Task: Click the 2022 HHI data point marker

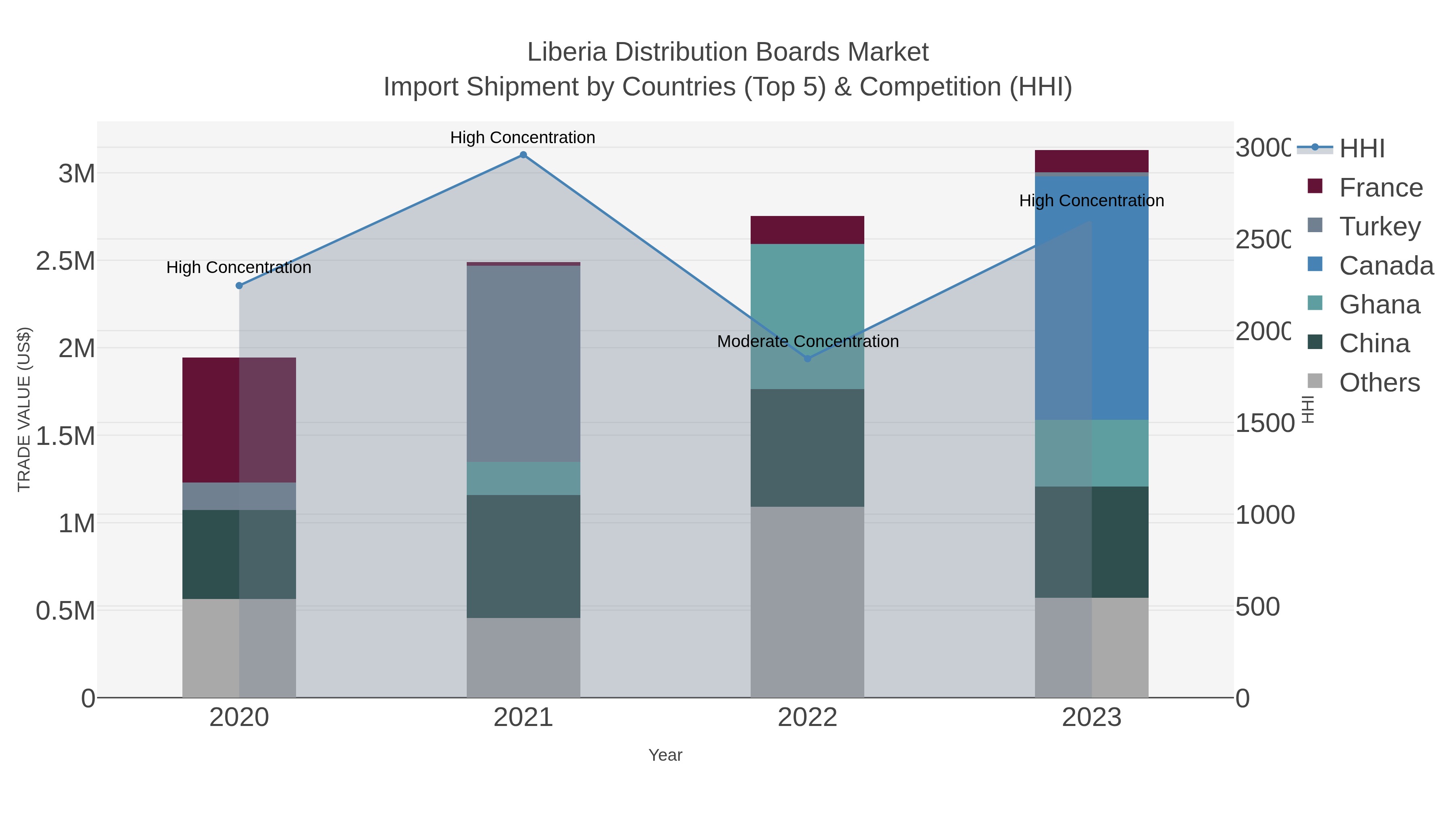Action: click(x=808, y=358)
